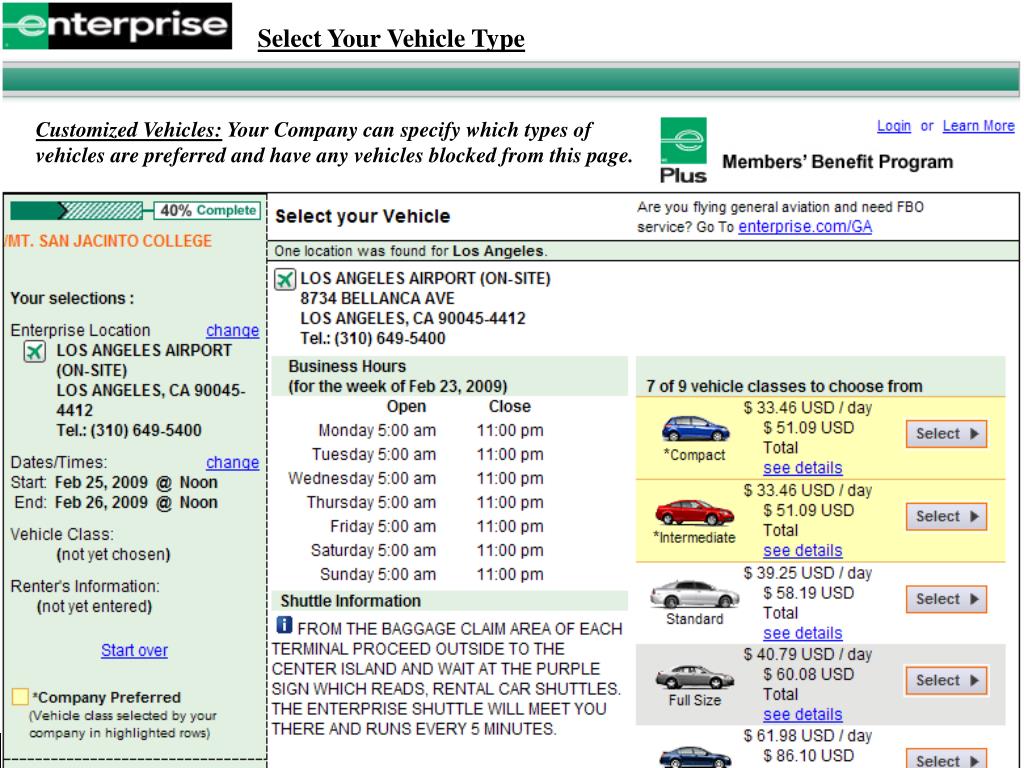Click the Members' Benefit Program text
The height and width of the screenshot is (768, 1024).
pos(837,162)
